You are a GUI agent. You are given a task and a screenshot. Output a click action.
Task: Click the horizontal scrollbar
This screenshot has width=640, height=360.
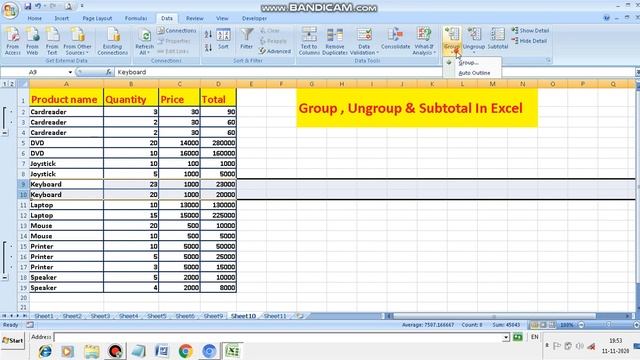click(x=493, y=316)
